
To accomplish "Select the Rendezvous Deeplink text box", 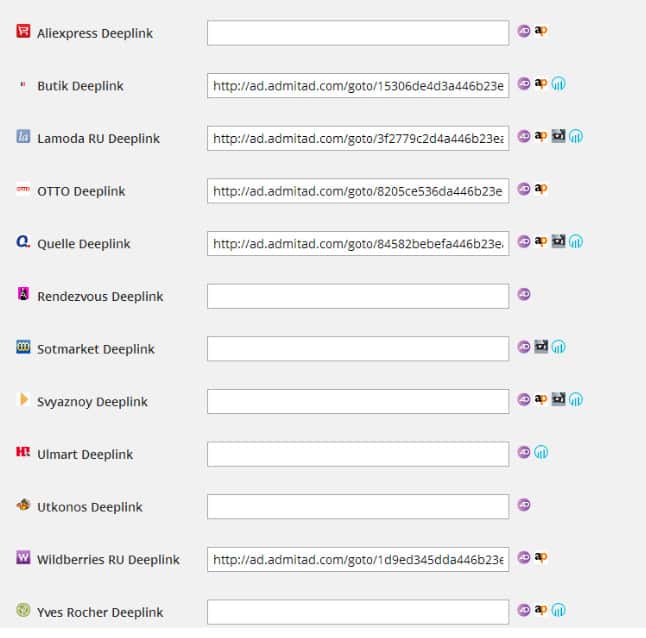I will pyautogui.click(x=358, y=296).
